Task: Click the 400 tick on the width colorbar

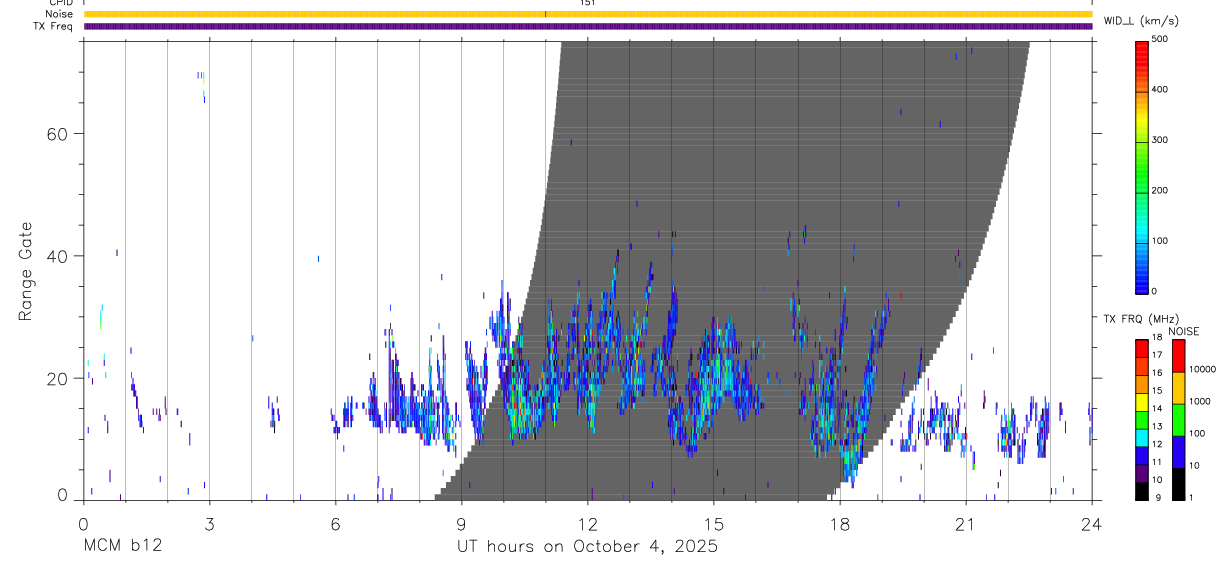Action: (1162, 89)
